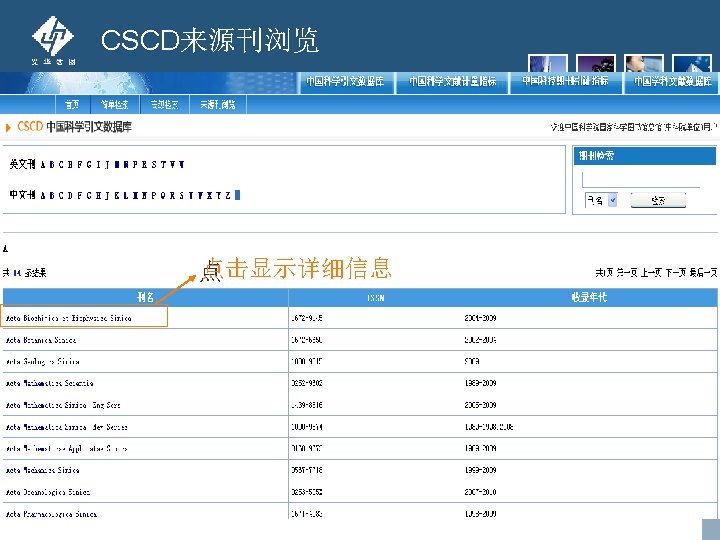Viewport: 720px width, 540px height.
Task: Click letter S in the 英文刊 row
Action: [x=154, y=164]
